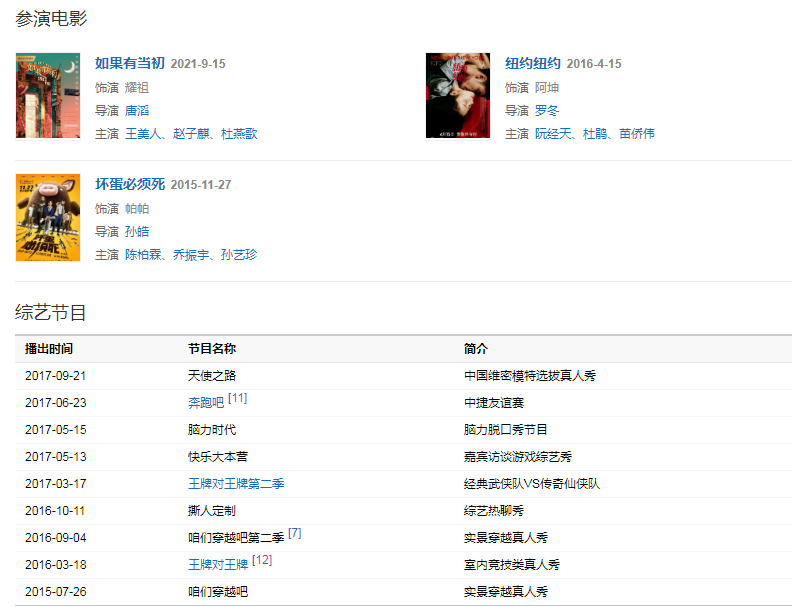Click actor 赵子麒 in the cast list
Viewport: 792px width, 607px height.
tap(191, 134)
